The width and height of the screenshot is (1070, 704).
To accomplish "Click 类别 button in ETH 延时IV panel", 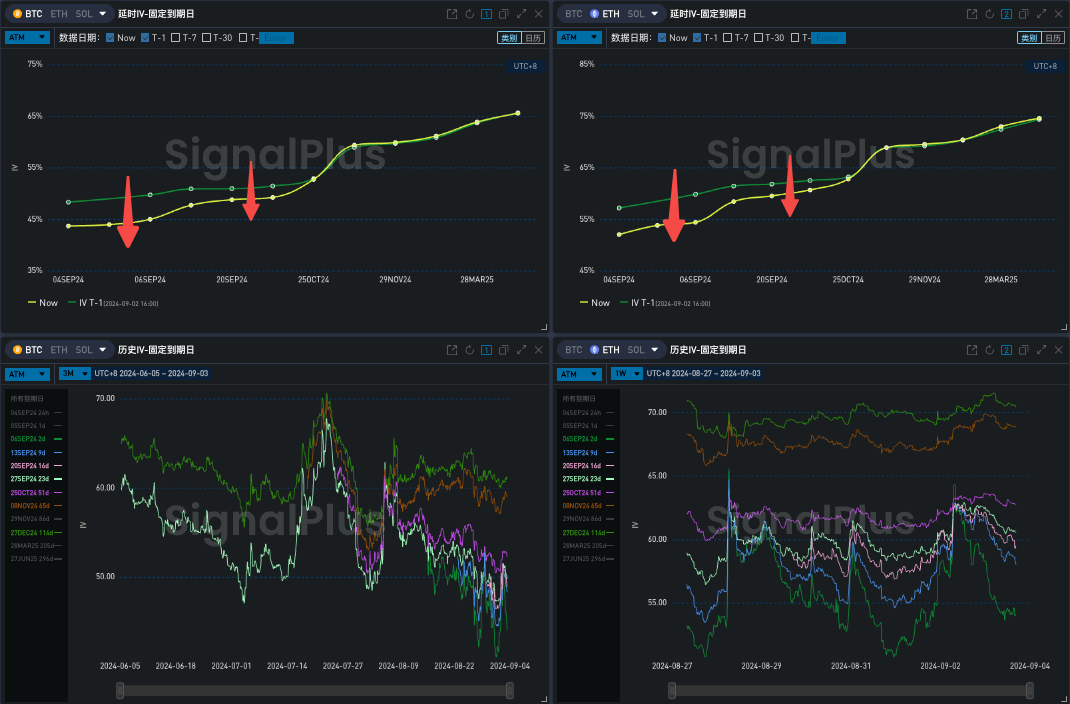I will pos(1028,38).
